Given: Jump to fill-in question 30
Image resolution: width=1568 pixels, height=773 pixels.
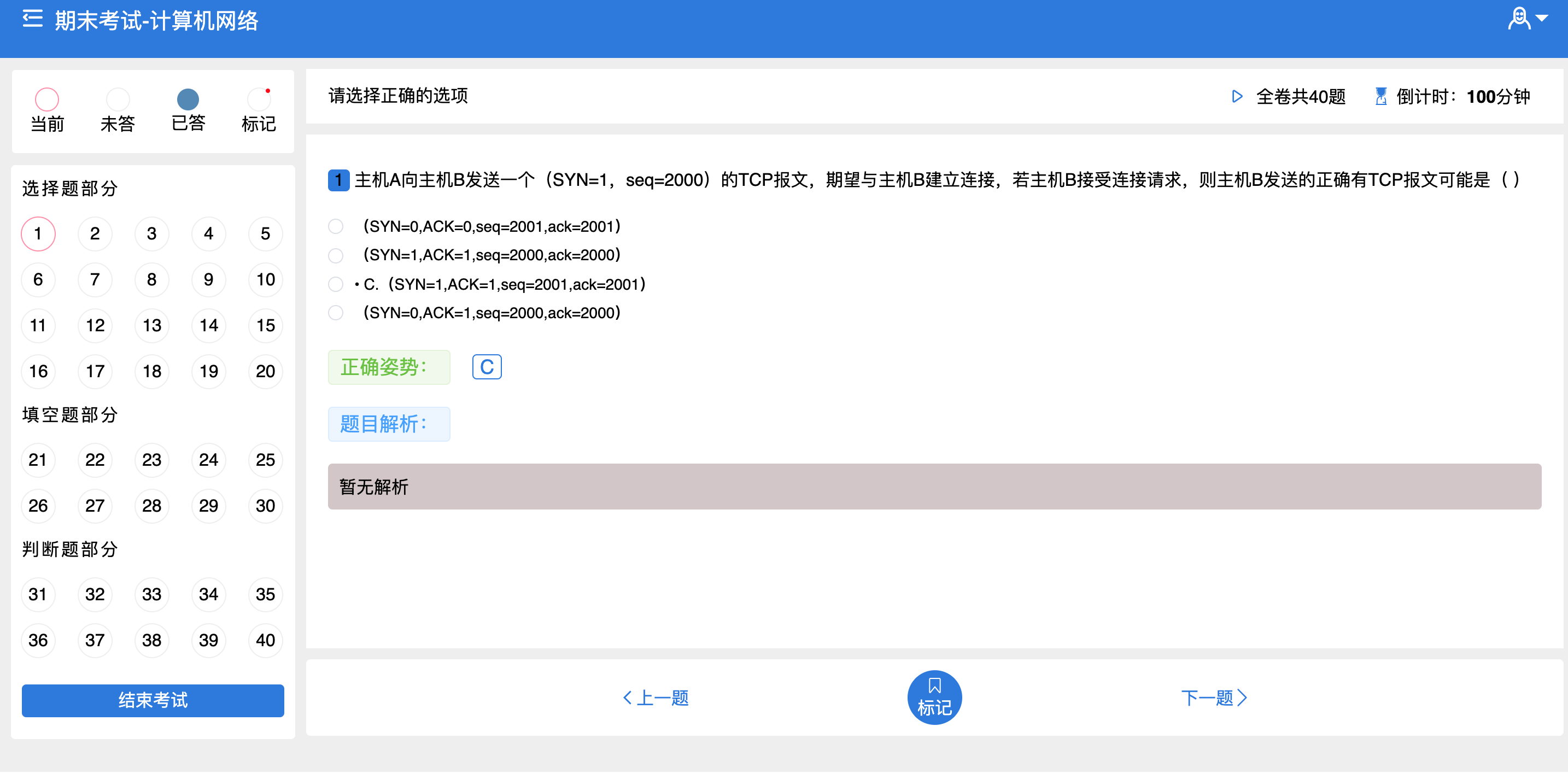Looking at the screenshot, I should [x=265, y=506].
